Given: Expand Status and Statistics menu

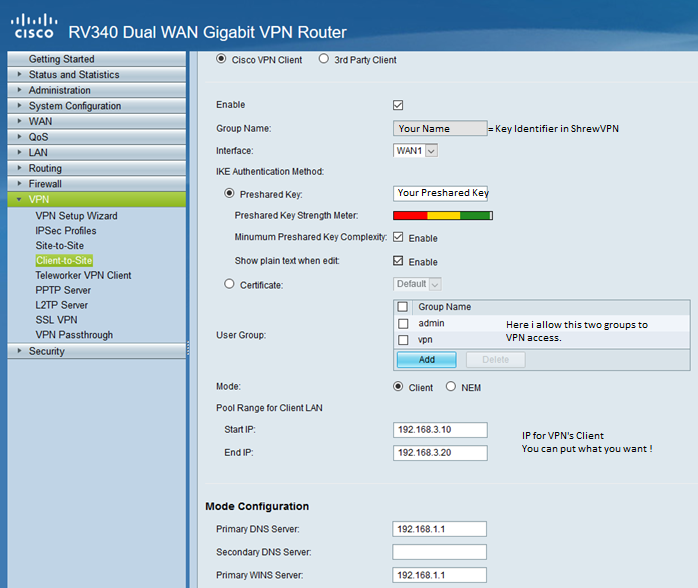Looking at the screenshot, I should pyautogui.click(x=97, y=74).
